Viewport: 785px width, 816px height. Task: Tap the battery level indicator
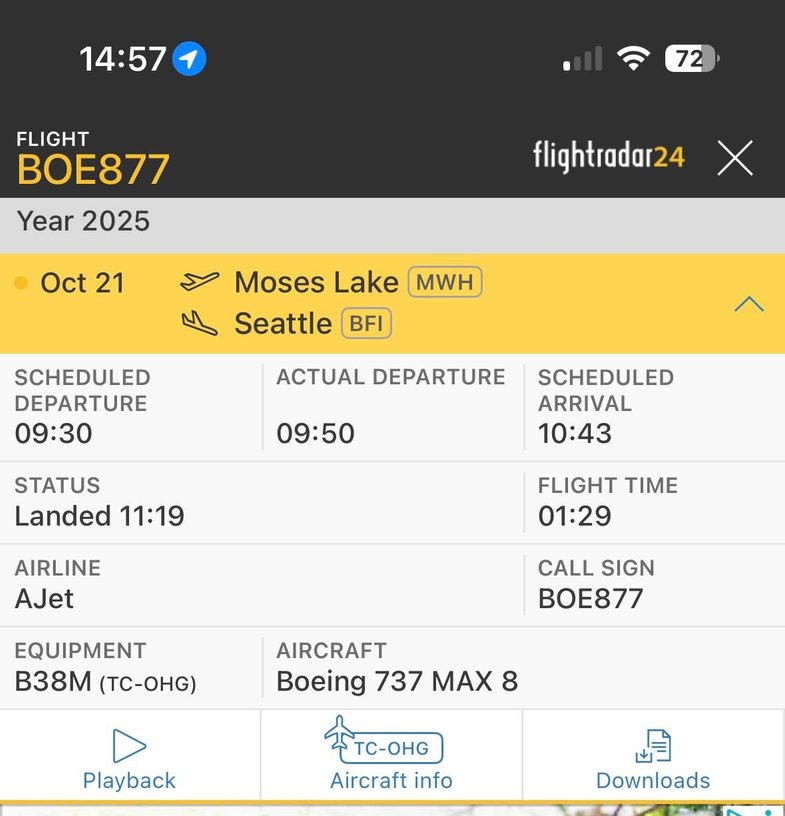coord(692,59)
